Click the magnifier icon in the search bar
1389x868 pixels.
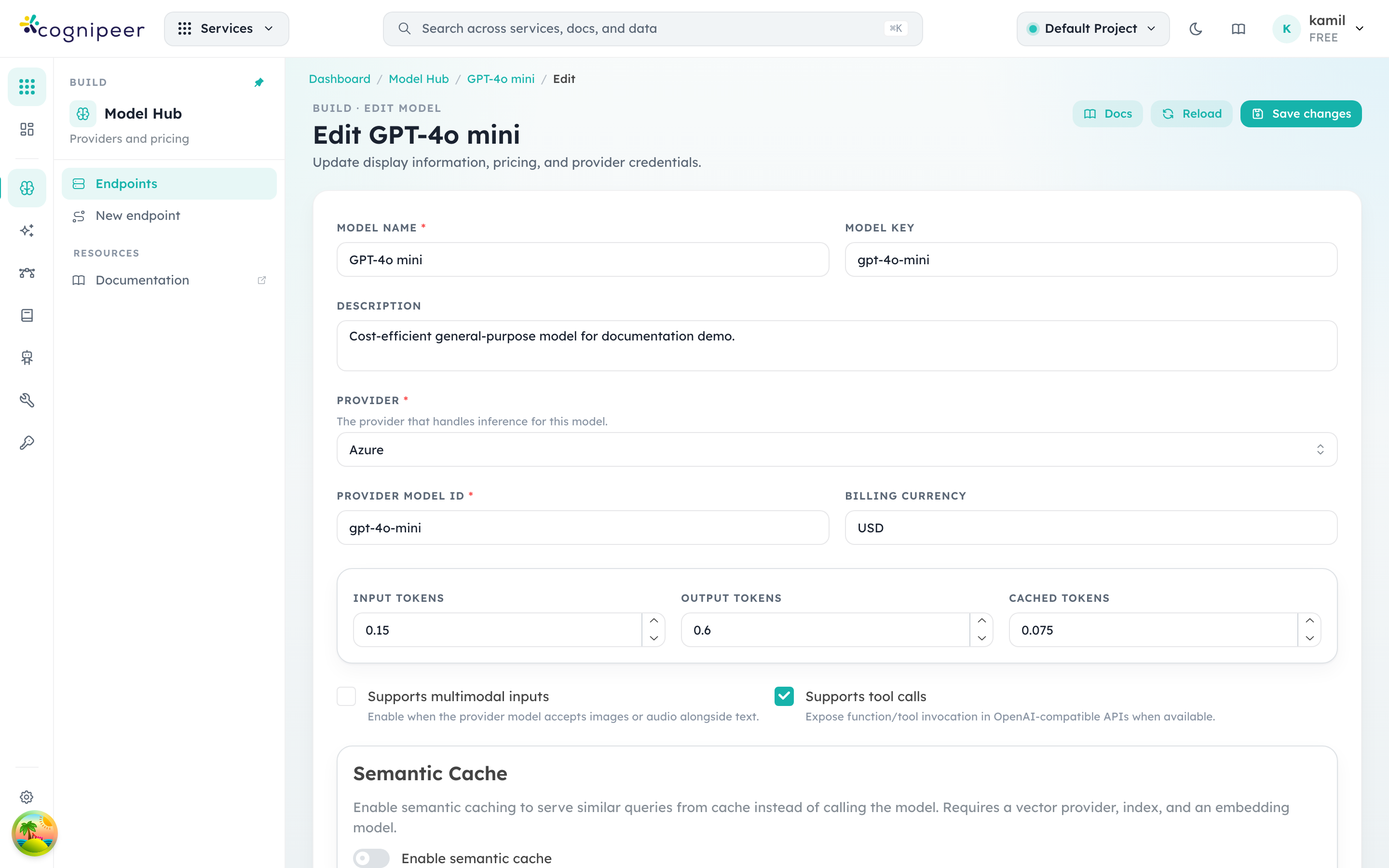click(404, 29)
